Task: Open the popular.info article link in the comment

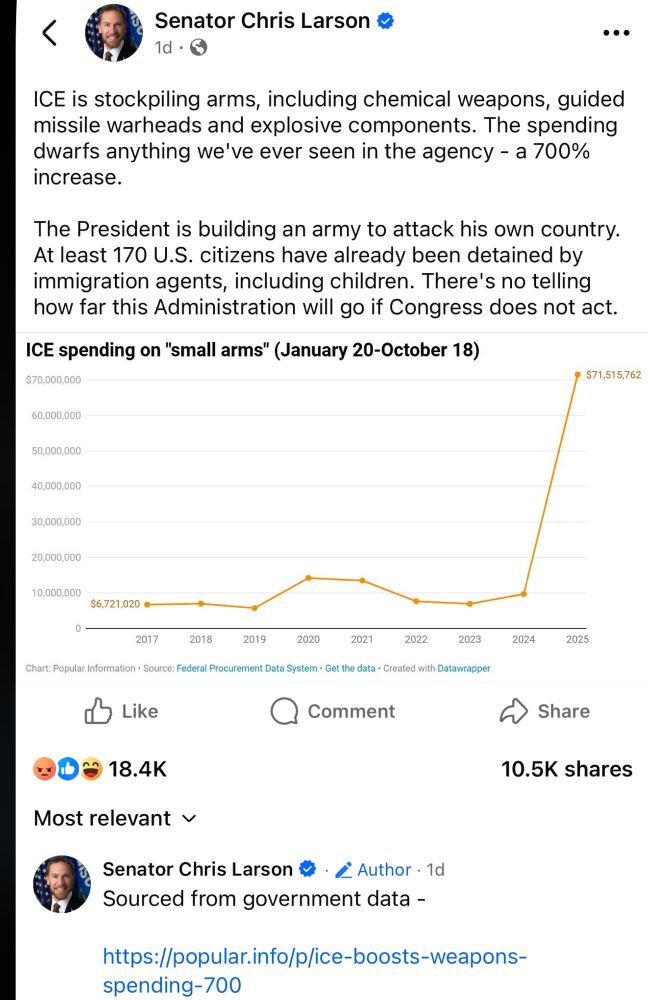Action: pos(315,970)
